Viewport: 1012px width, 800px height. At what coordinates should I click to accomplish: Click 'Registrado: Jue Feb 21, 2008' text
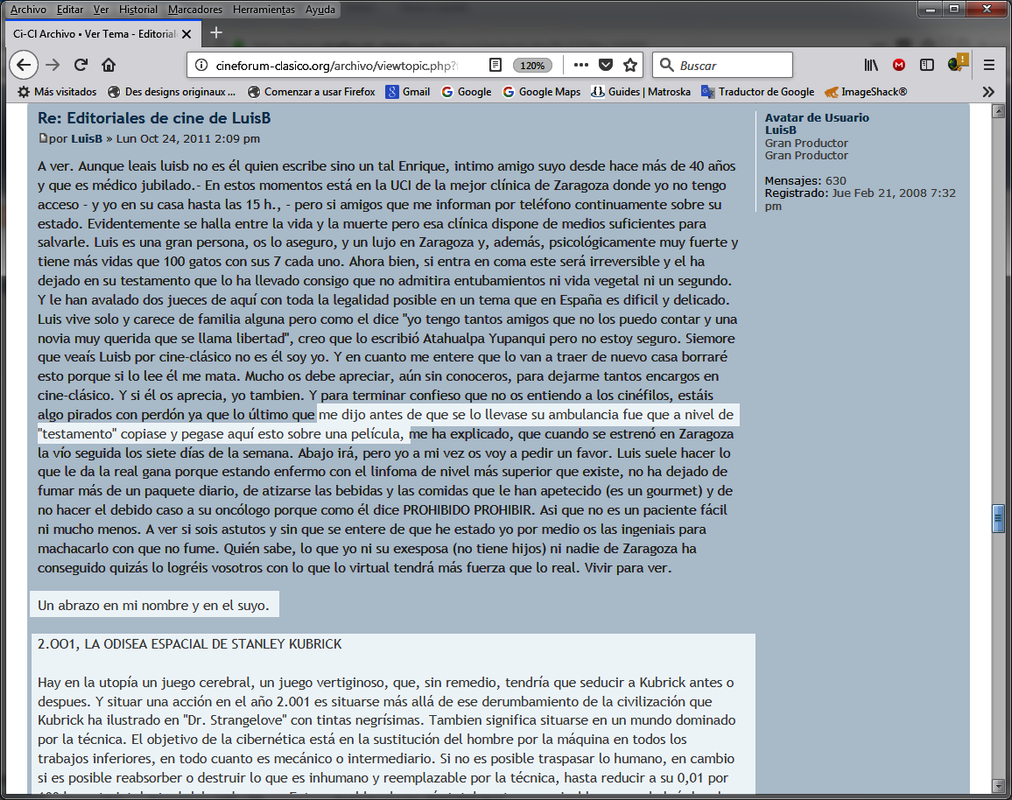pos(847,193)
